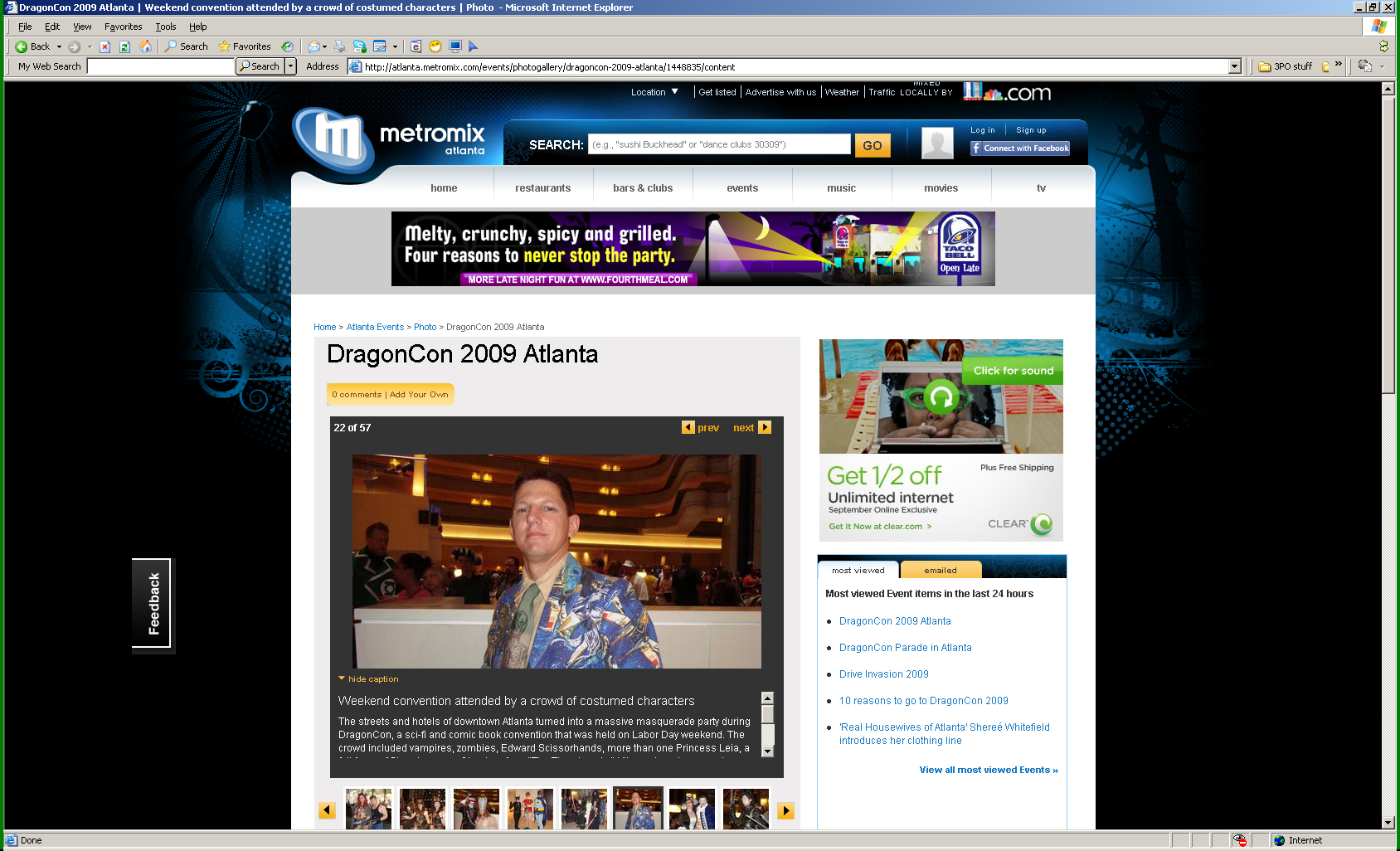Click 'View all most viewed Events' link
The width and height of the screenshot is (1400, 851).
click(989, 770)
